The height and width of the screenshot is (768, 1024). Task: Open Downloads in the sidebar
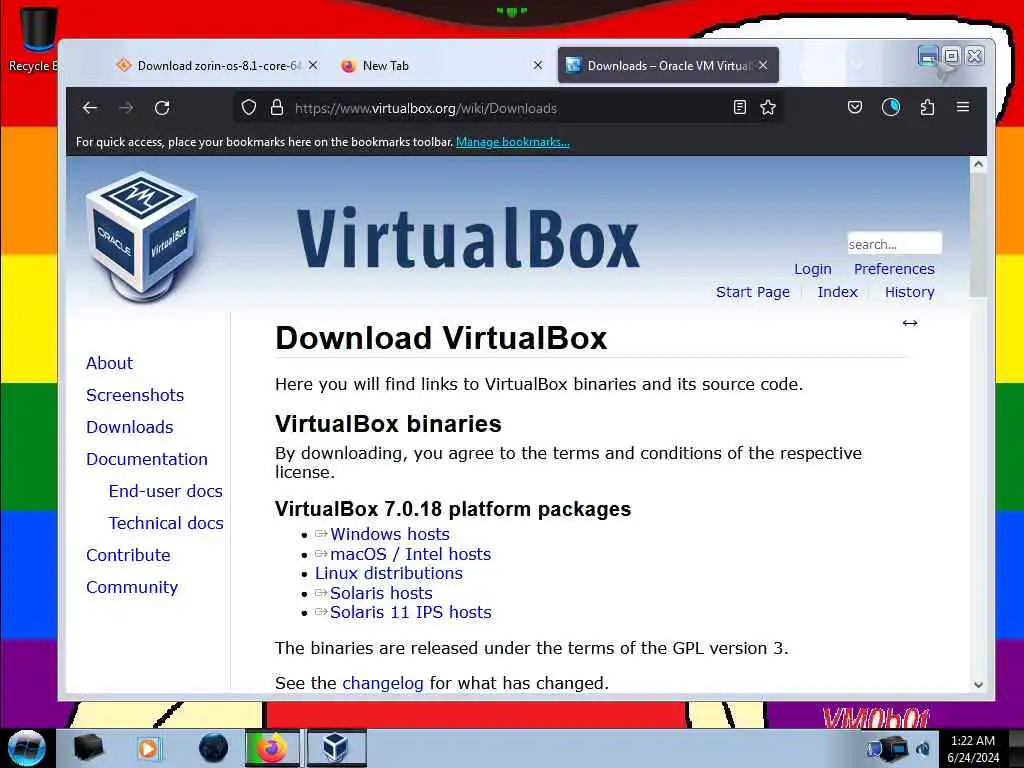[x=129, y=427]
